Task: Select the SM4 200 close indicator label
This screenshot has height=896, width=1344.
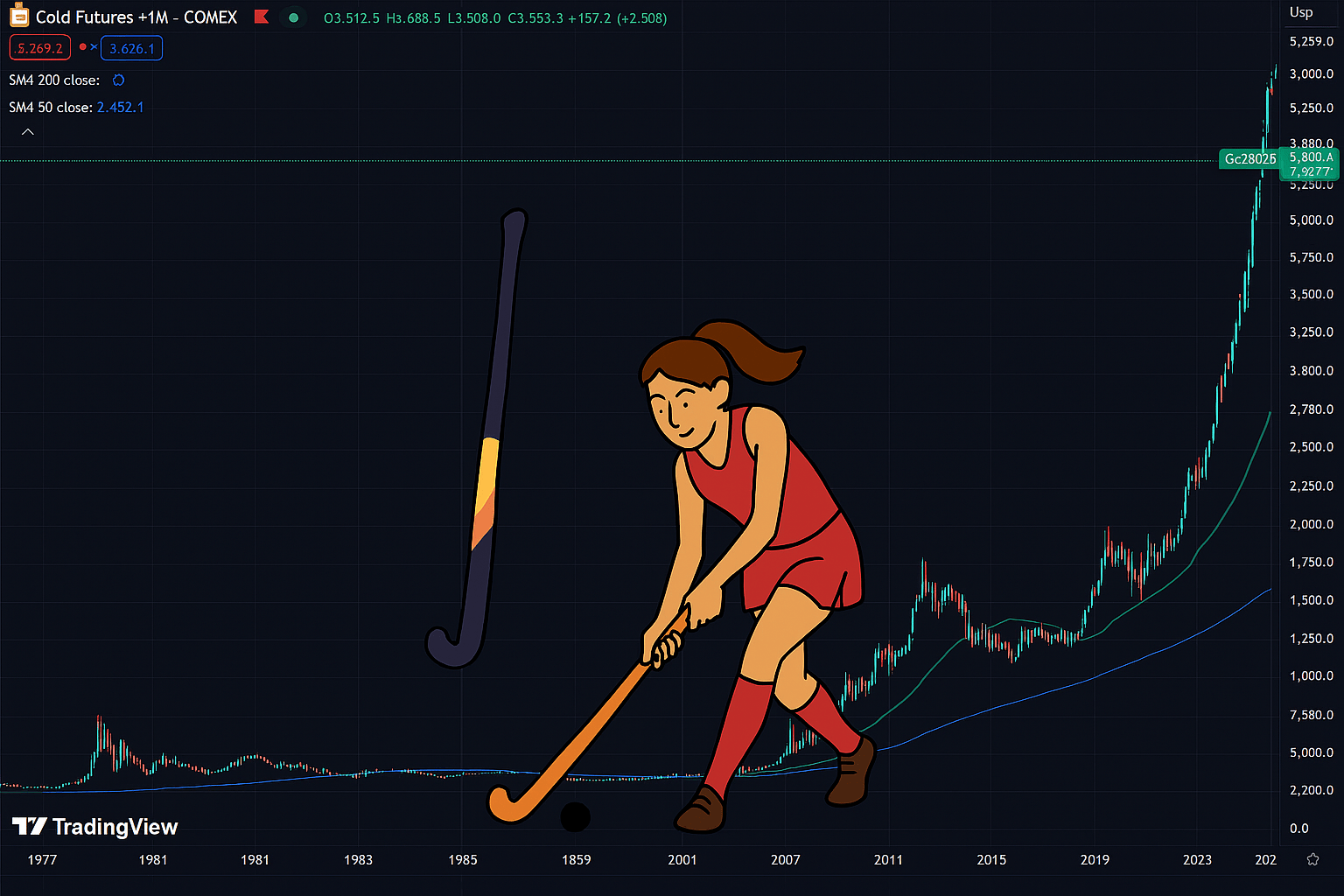Action: coord(54,80)
